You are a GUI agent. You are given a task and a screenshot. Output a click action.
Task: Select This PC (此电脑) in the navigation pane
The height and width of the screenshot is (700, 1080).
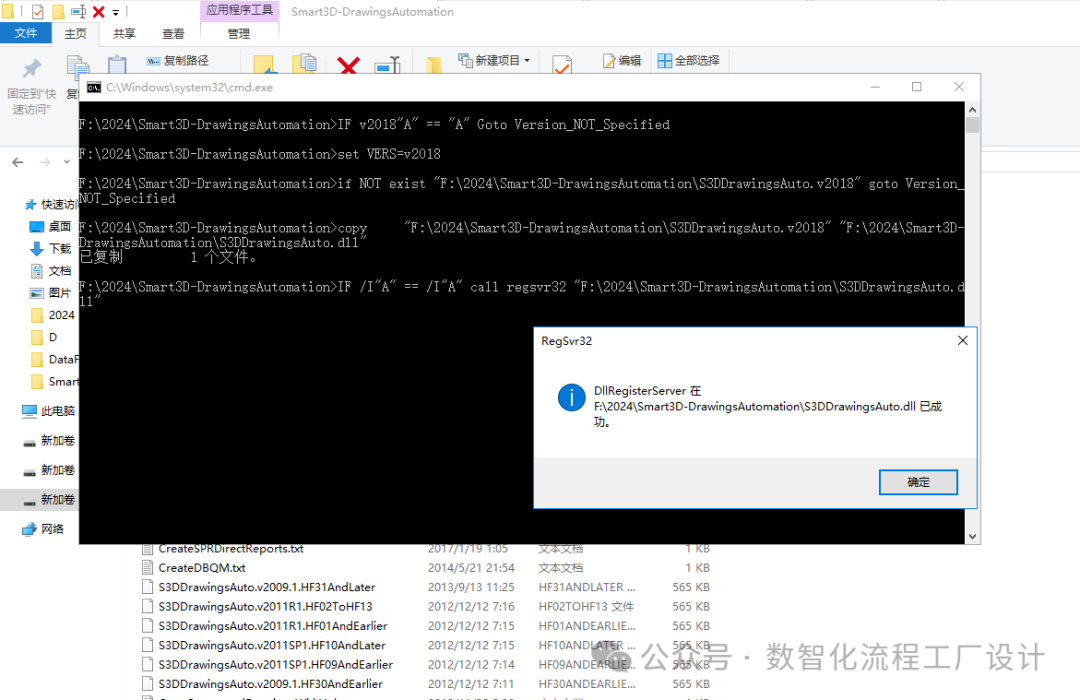[x=48, y=411]
